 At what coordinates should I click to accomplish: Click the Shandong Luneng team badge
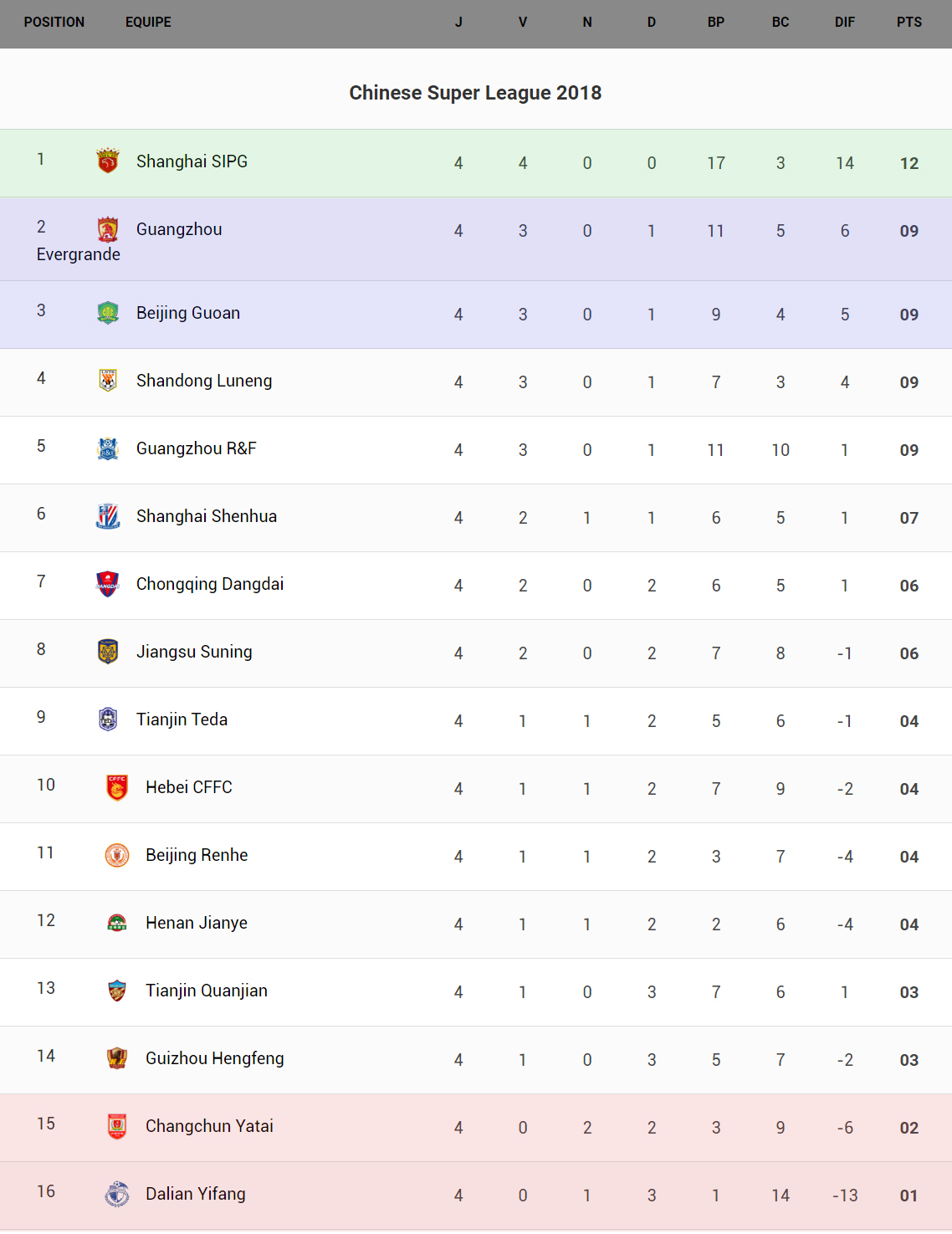tap(108, 381)
